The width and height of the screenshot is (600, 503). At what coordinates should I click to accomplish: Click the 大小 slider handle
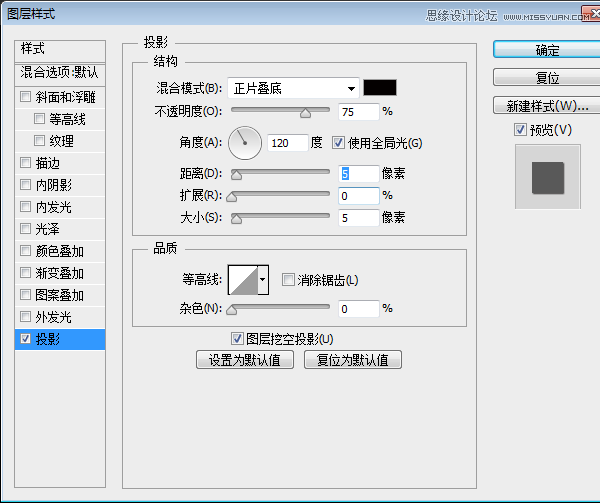236,219
